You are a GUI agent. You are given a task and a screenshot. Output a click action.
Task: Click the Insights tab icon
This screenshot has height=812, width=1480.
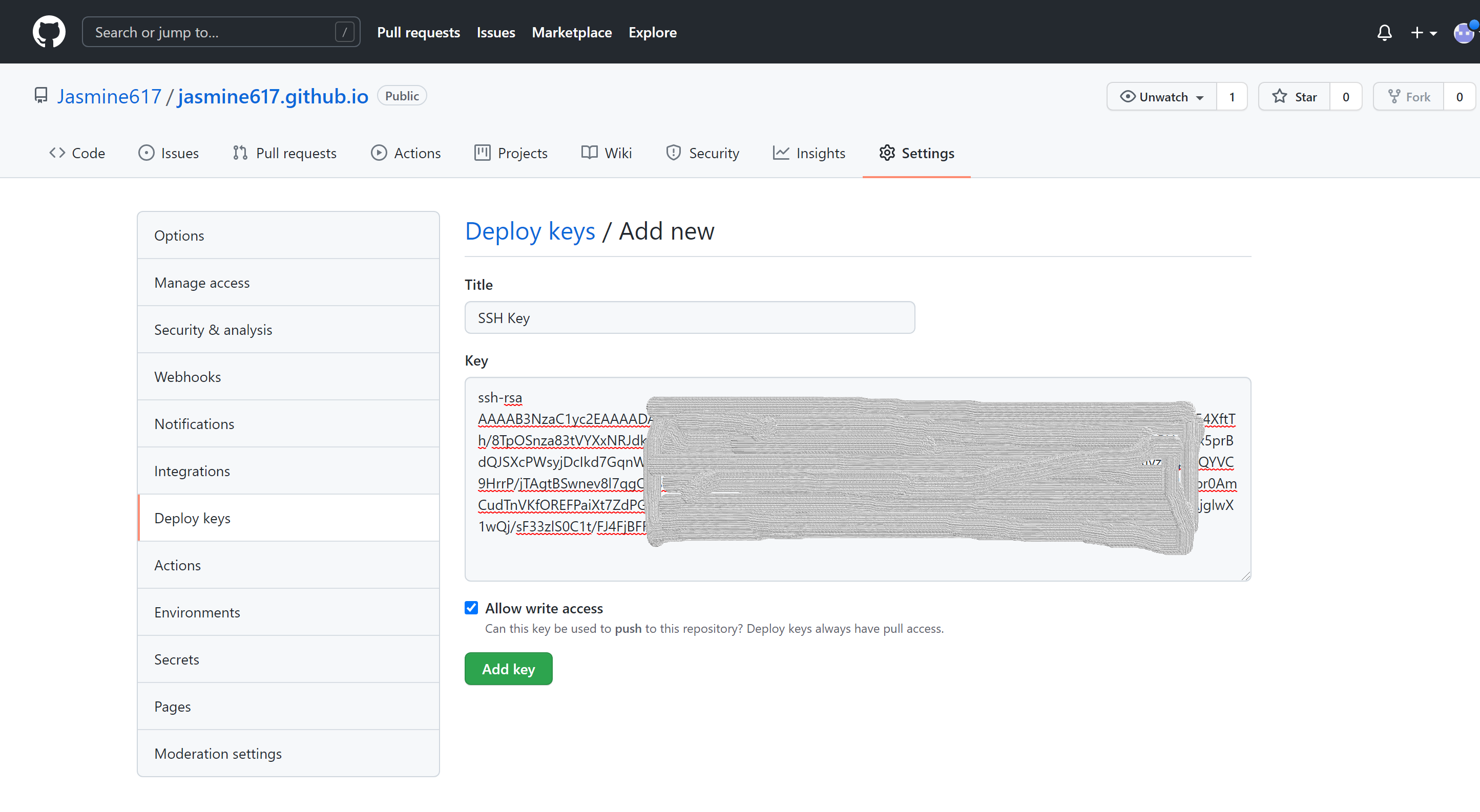[780, 153]
